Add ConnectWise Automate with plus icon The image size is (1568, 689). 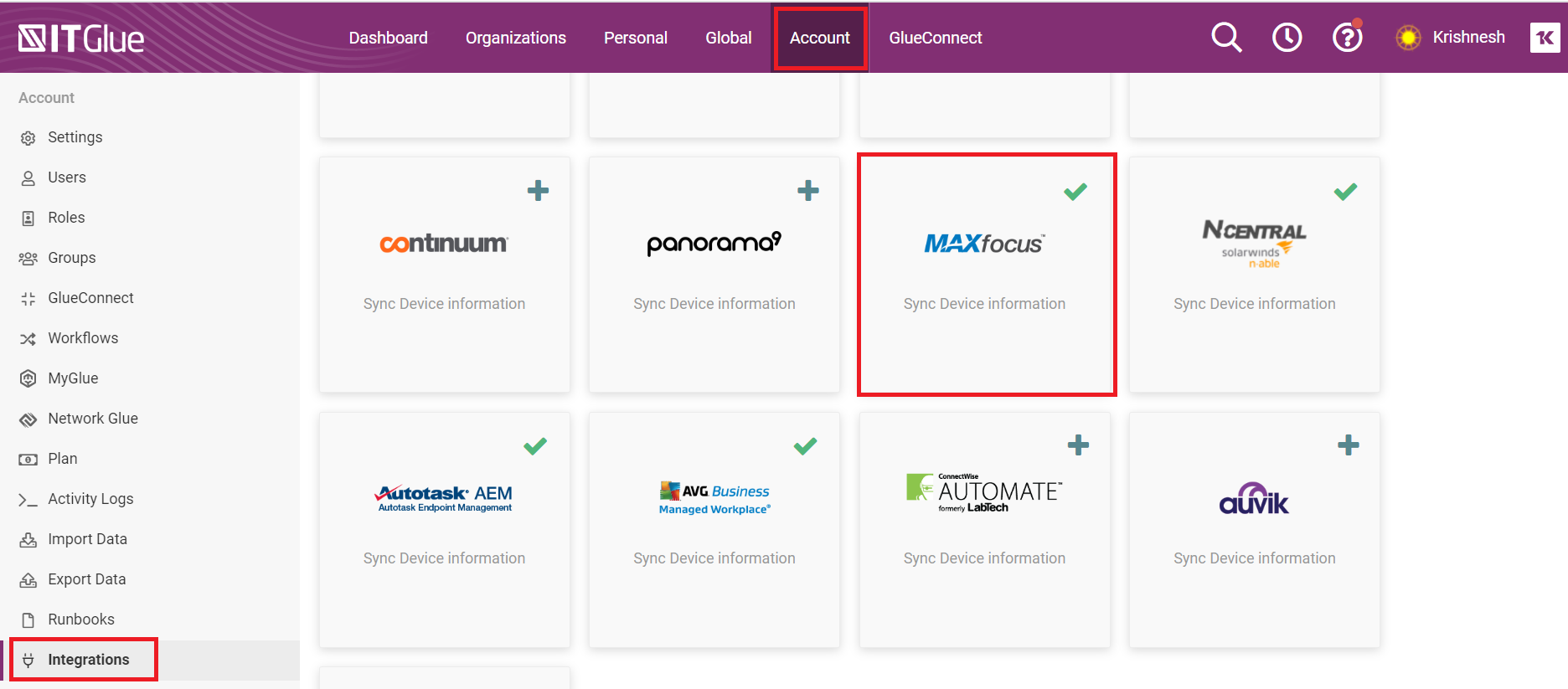1079,445
